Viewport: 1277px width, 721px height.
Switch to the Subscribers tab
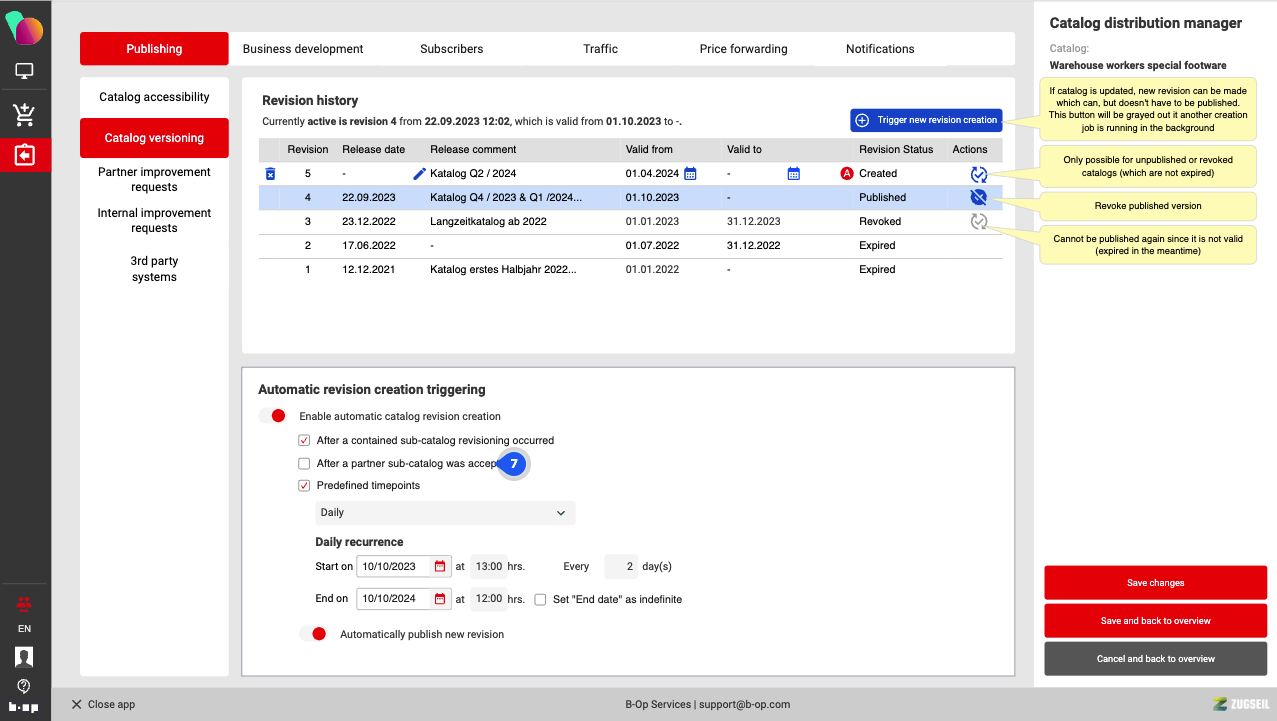click(451, 49)
